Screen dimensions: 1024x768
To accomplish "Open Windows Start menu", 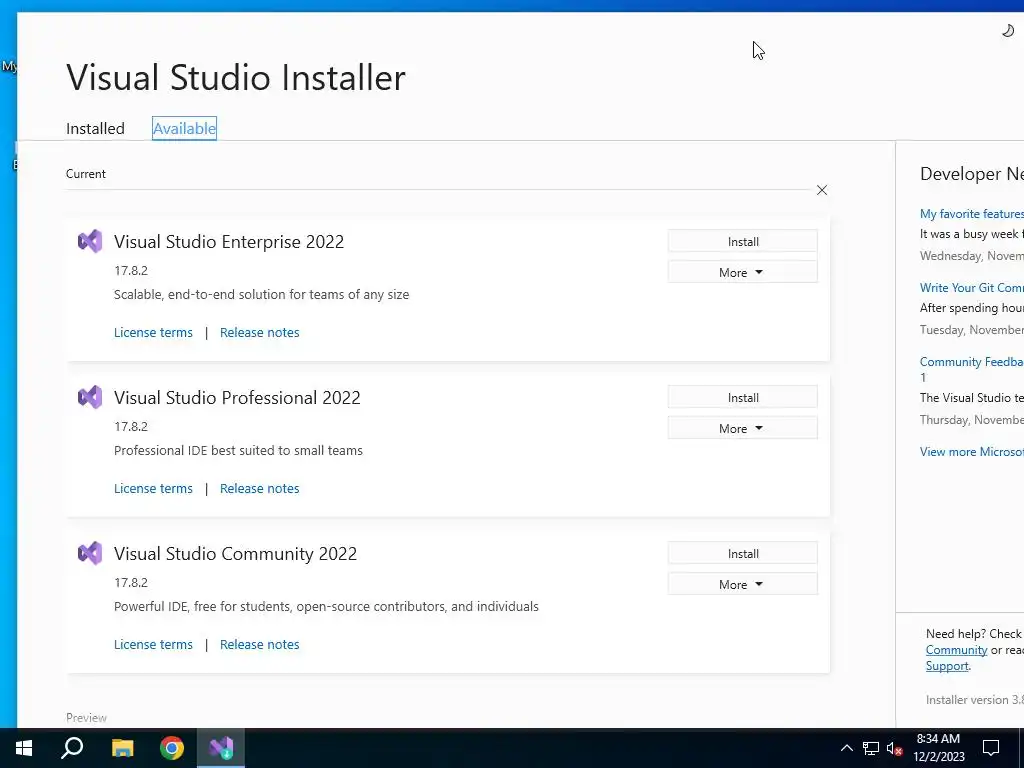I will click(x=24, y=748).
